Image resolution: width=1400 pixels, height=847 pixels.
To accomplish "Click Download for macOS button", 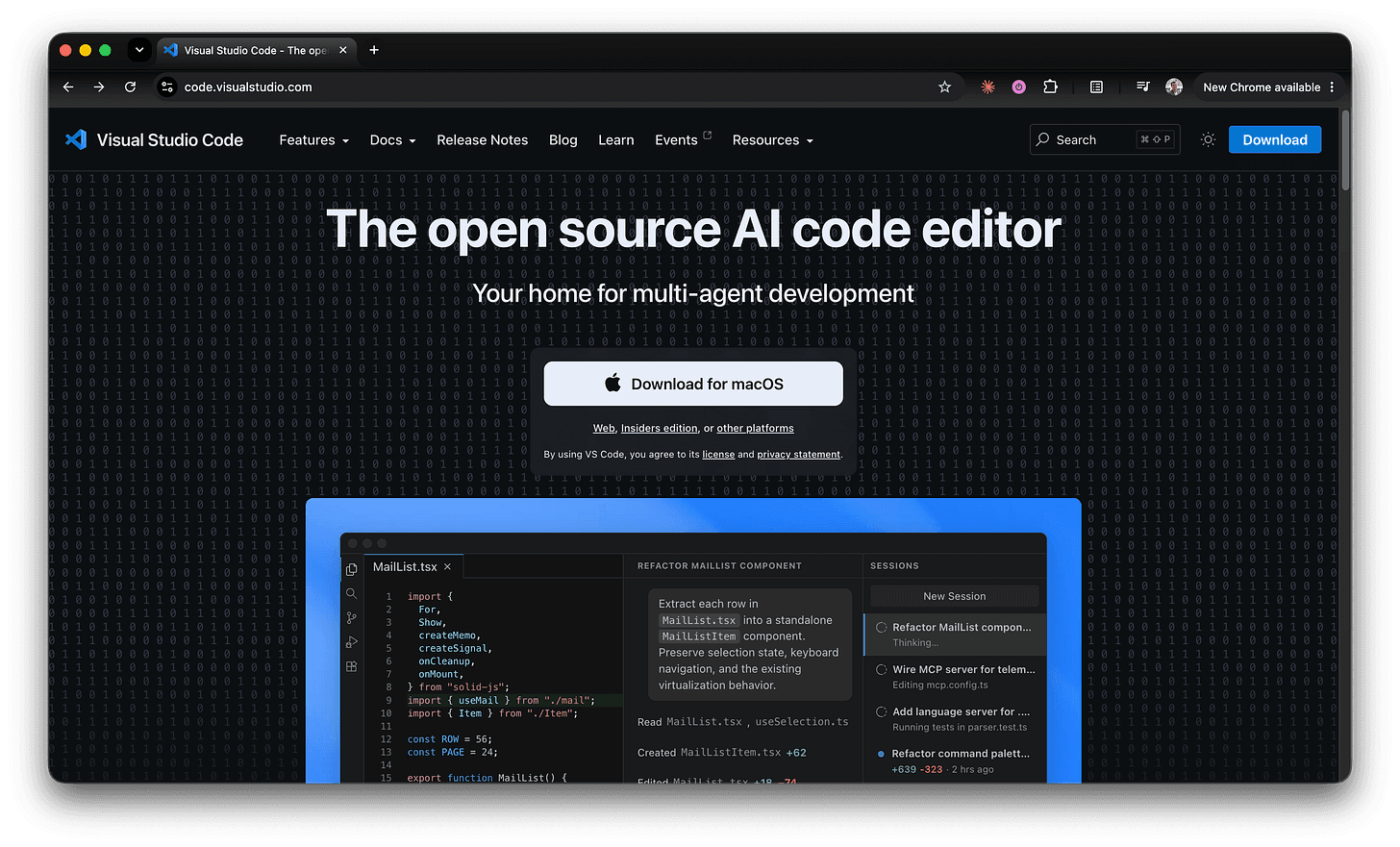I will [x=693, y=384].
